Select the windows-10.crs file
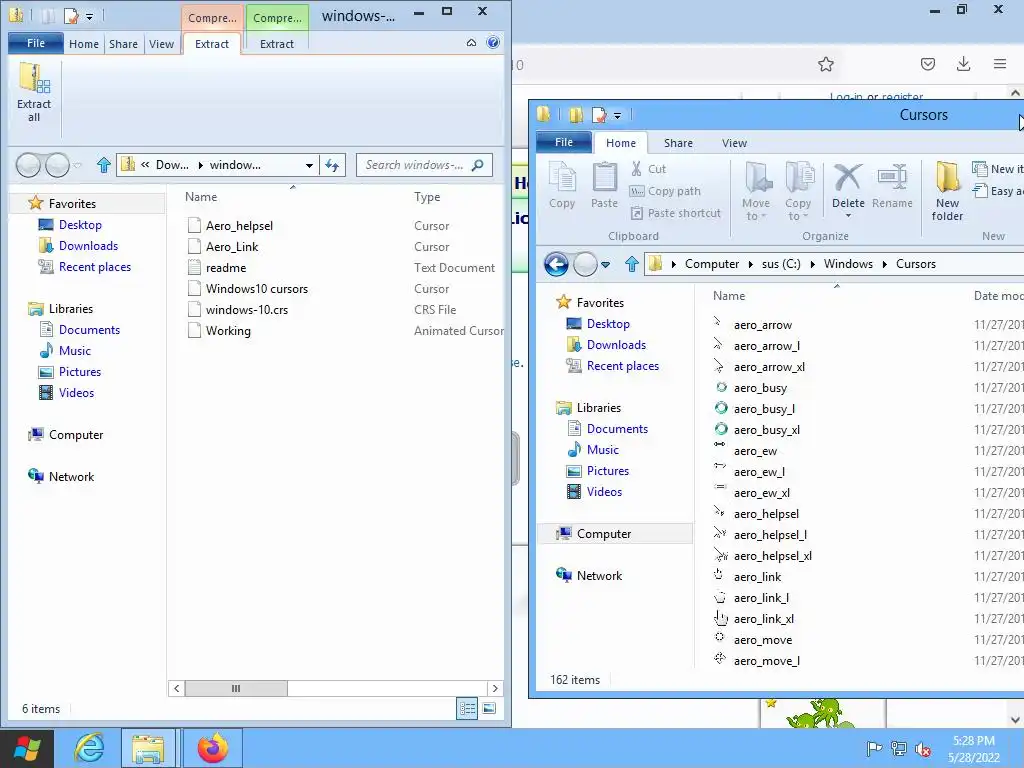This screenshot has height=768, width=1024. pyautogui.click(x=246, y=310)
